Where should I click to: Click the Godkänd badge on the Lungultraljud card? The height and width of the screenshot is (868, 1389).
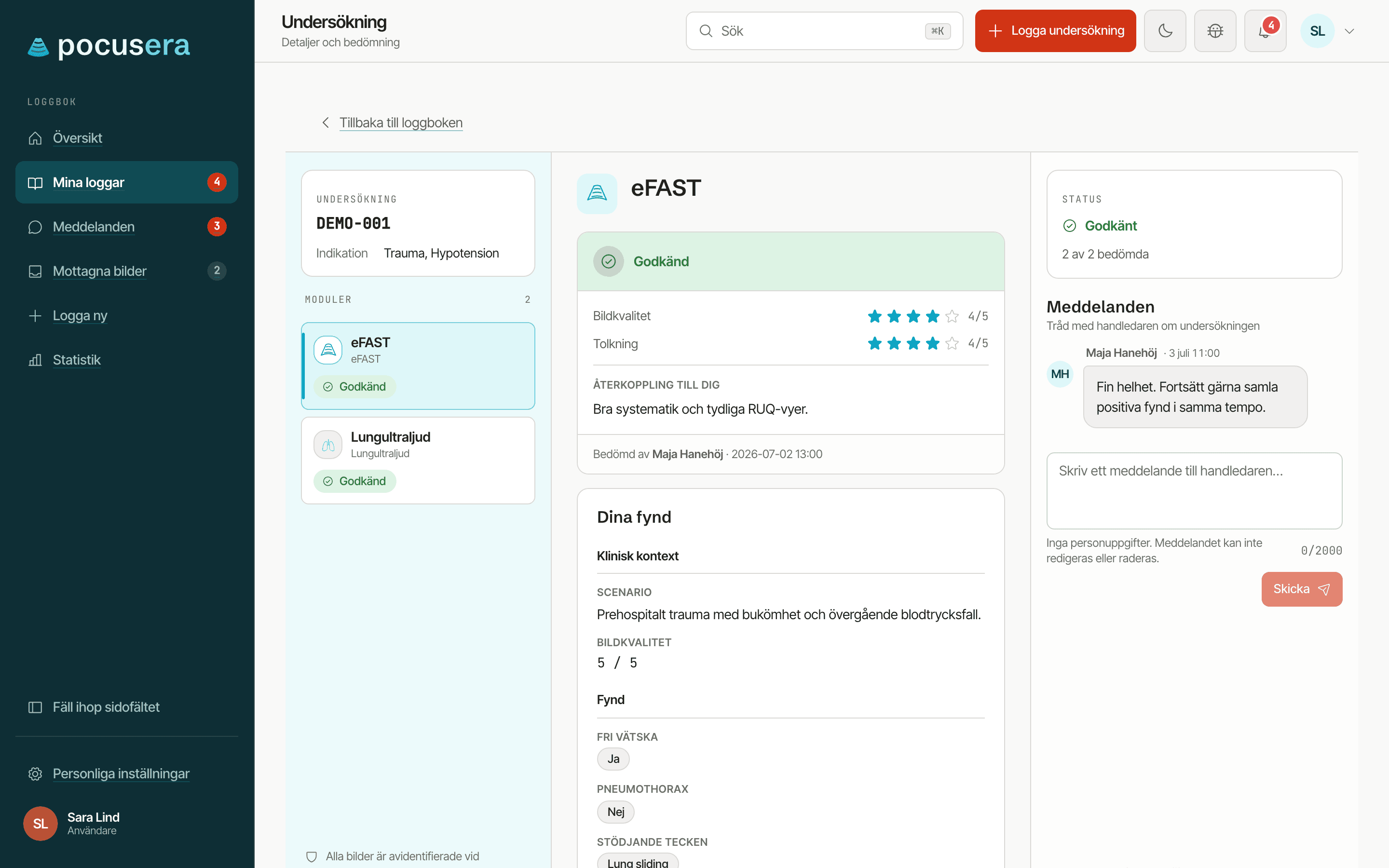pyautogui.click(x=354, y=481)
